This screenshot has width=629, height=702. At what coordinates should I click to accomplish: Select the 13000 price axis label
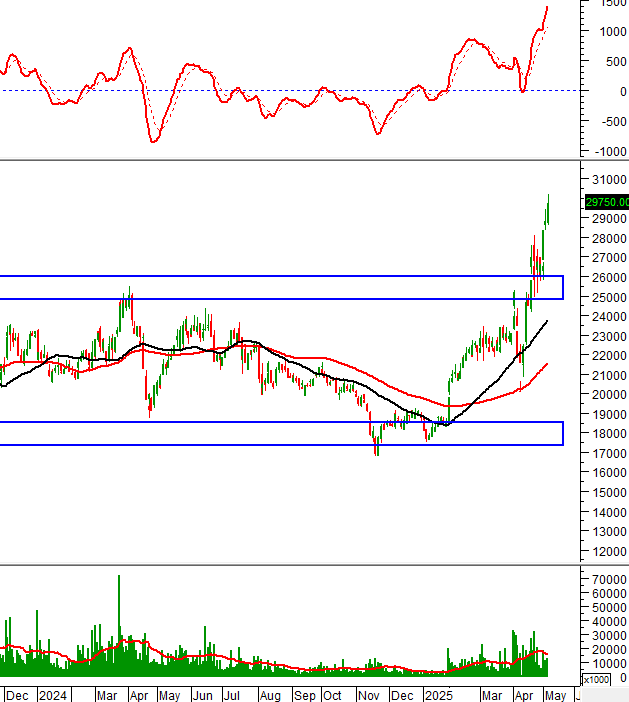[x=609, y=532]
